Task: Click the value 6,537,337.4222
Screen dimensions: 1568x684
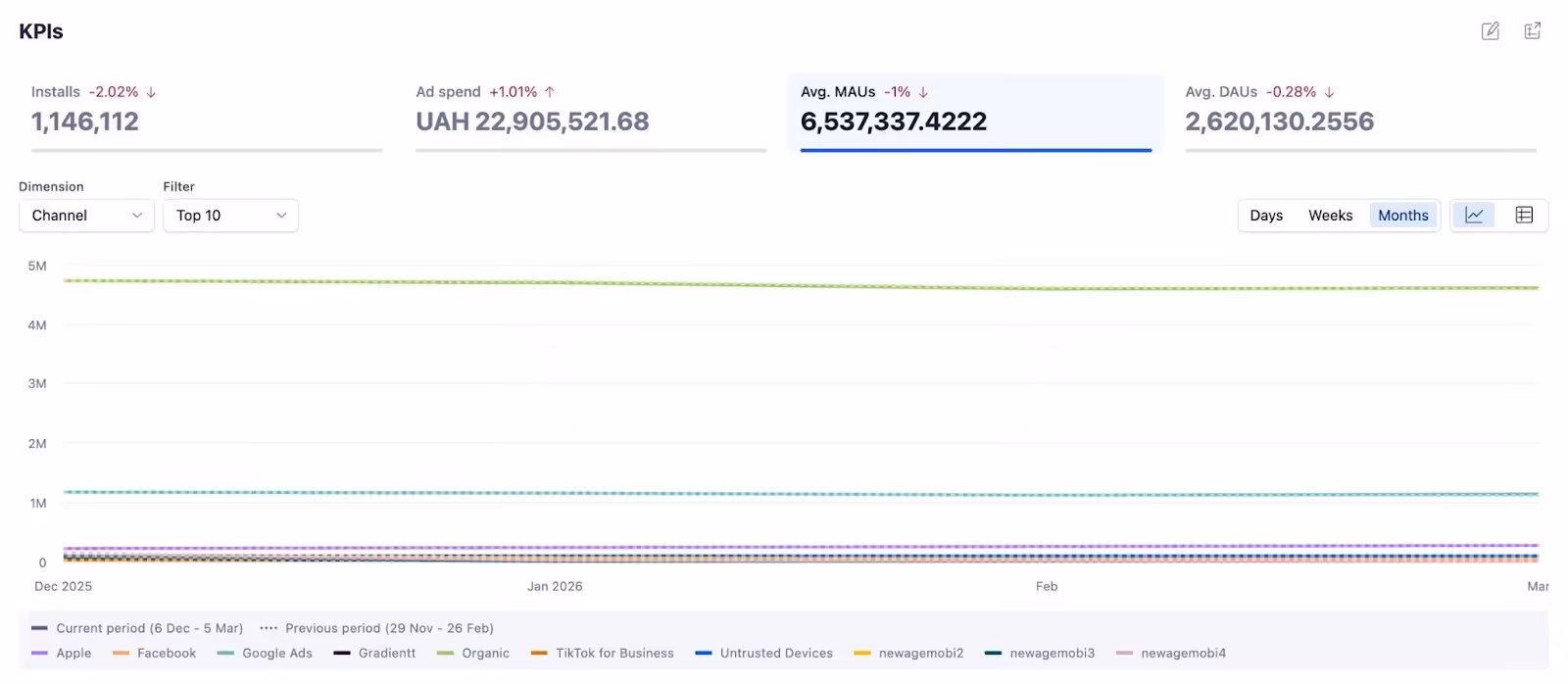Action: pyautogui.click(x=894, y=122)
